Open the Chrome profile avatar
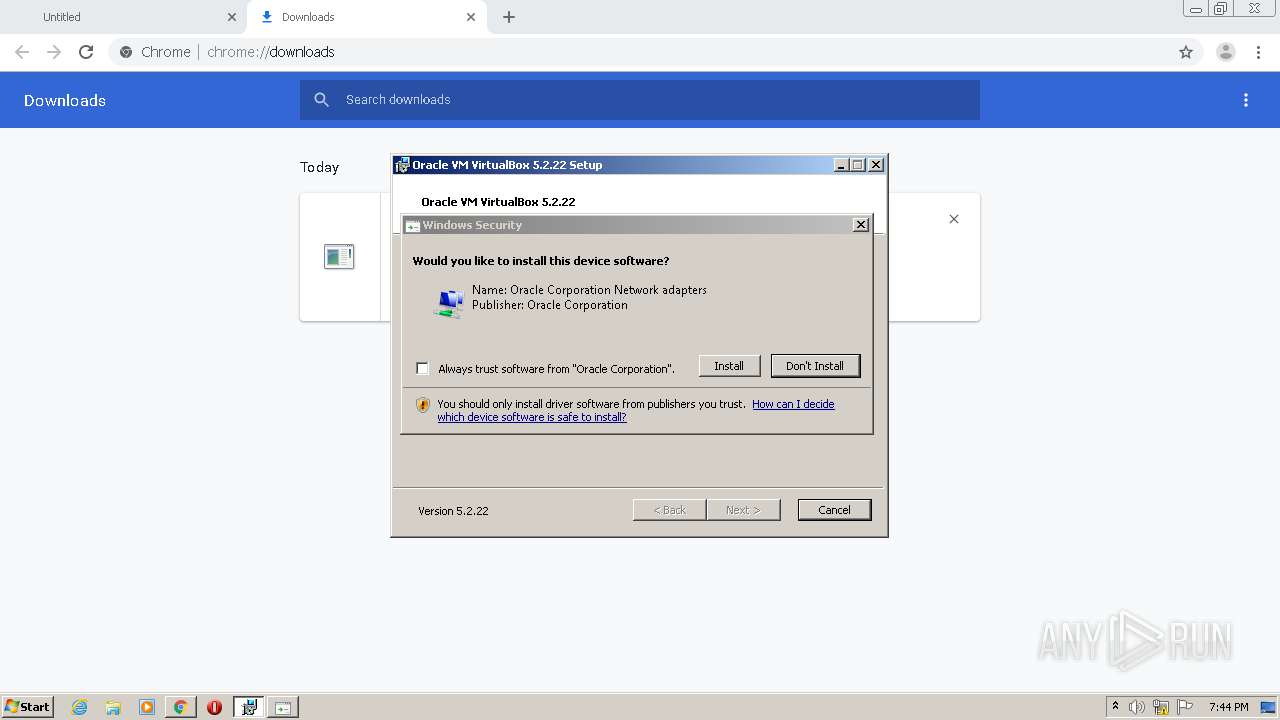The image size is (1280, 720). click(1226, 52)
